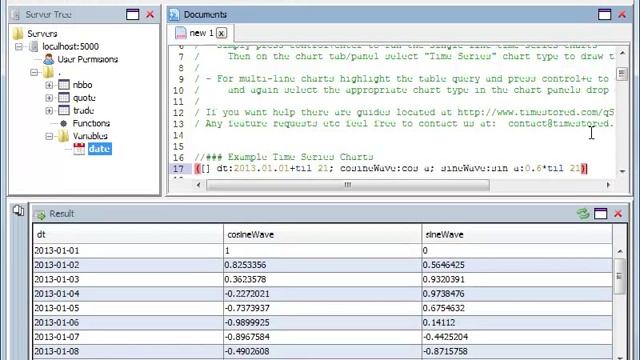The width and height of the screenshot is (640, 360).
Task: Click the quote table icon
Action: point(64,98)
